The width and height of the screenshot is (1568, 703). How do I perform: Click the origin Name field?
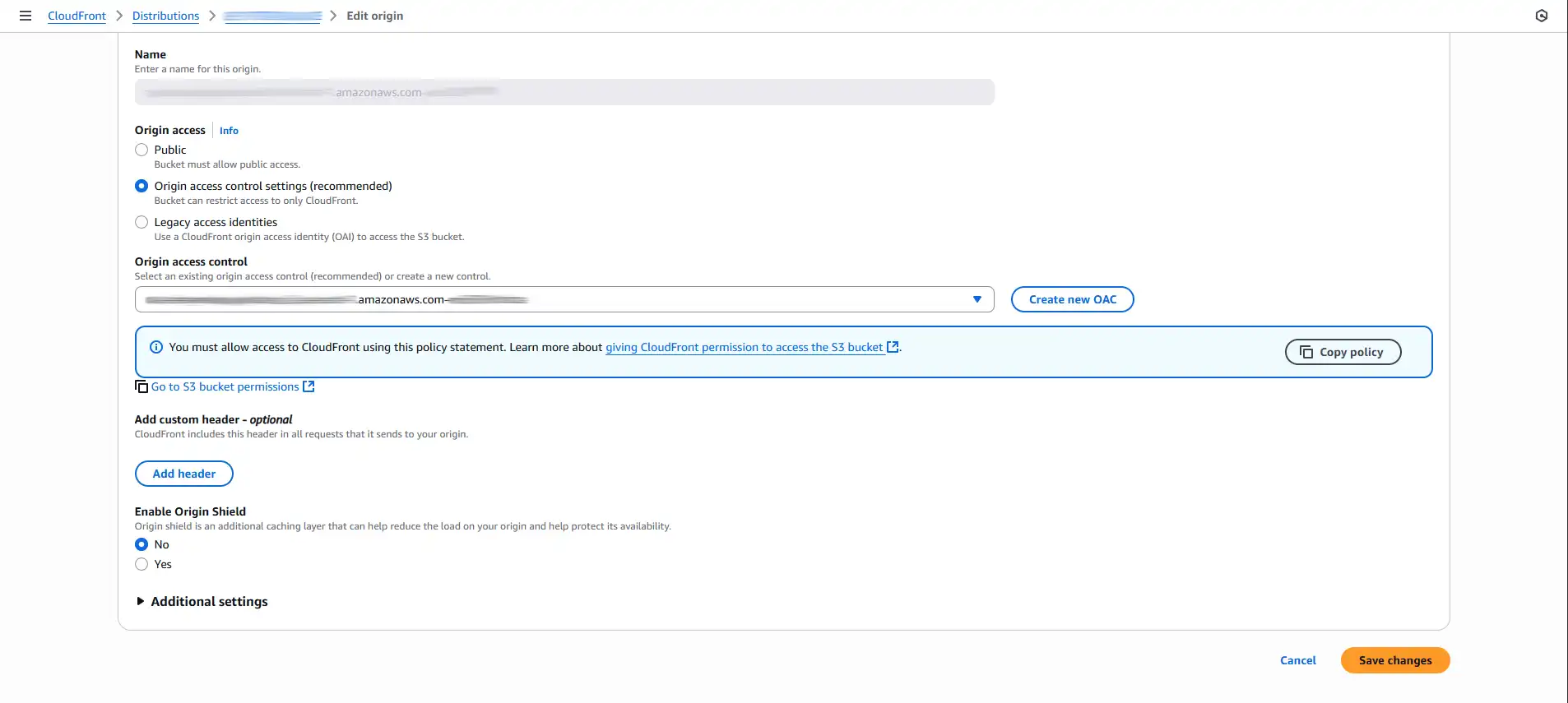(564, 92)
